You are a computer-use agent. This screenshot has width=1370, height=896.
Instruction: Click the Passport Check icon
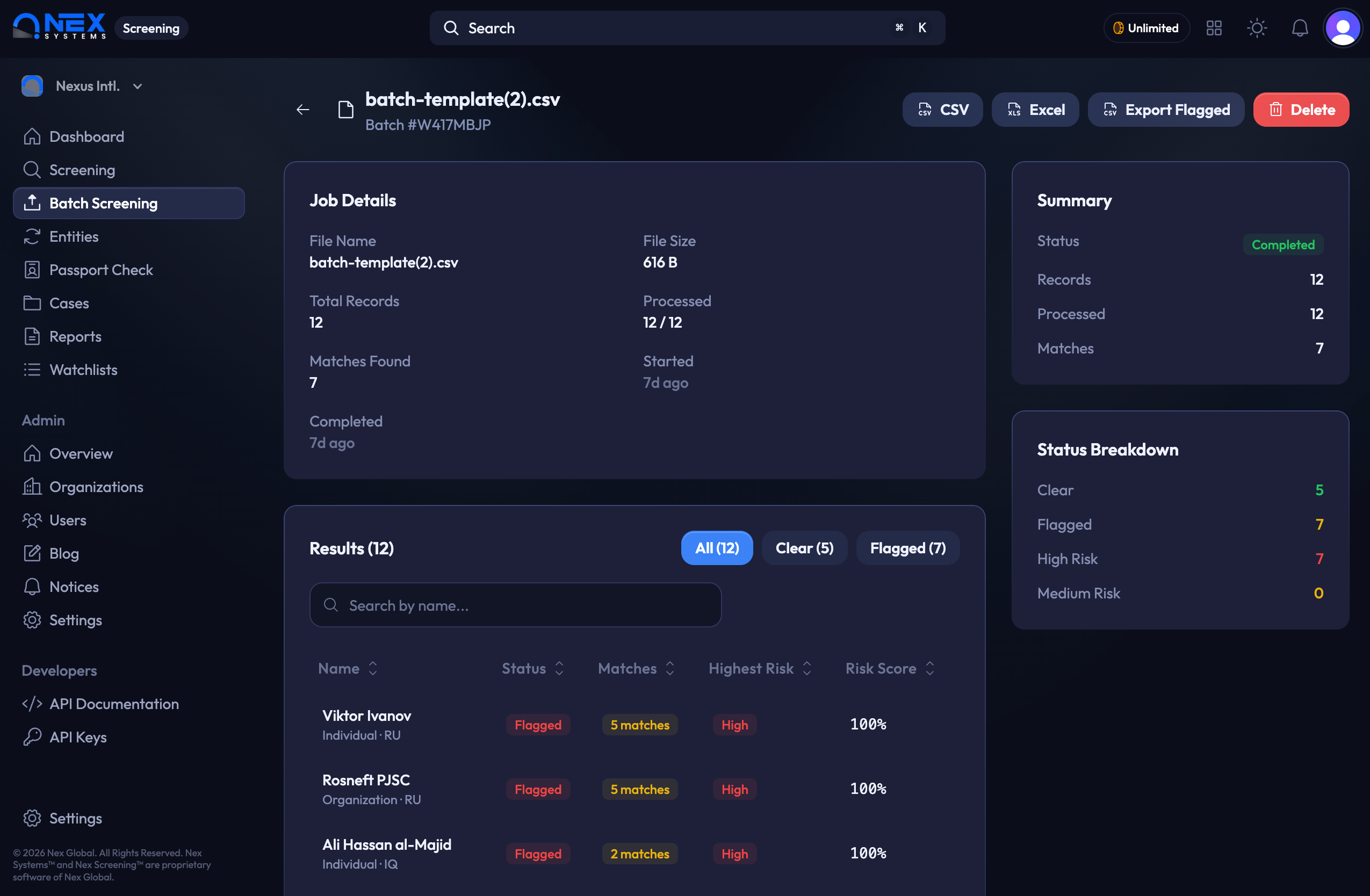(32, 270)
